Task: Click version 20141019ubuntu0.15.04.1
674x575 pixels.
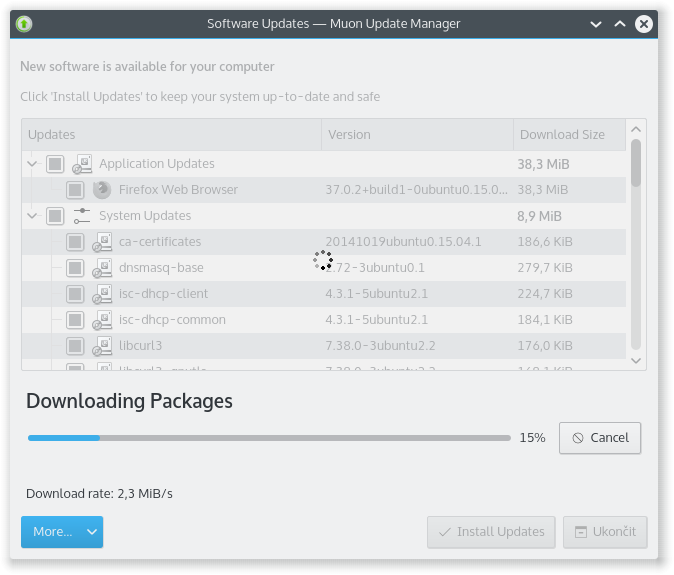Action: click(x=403, y=242)
